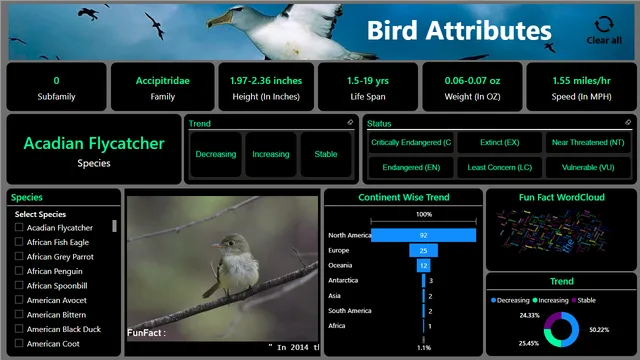
Task: Click the '50.22%' donut label
Action: 599,330
